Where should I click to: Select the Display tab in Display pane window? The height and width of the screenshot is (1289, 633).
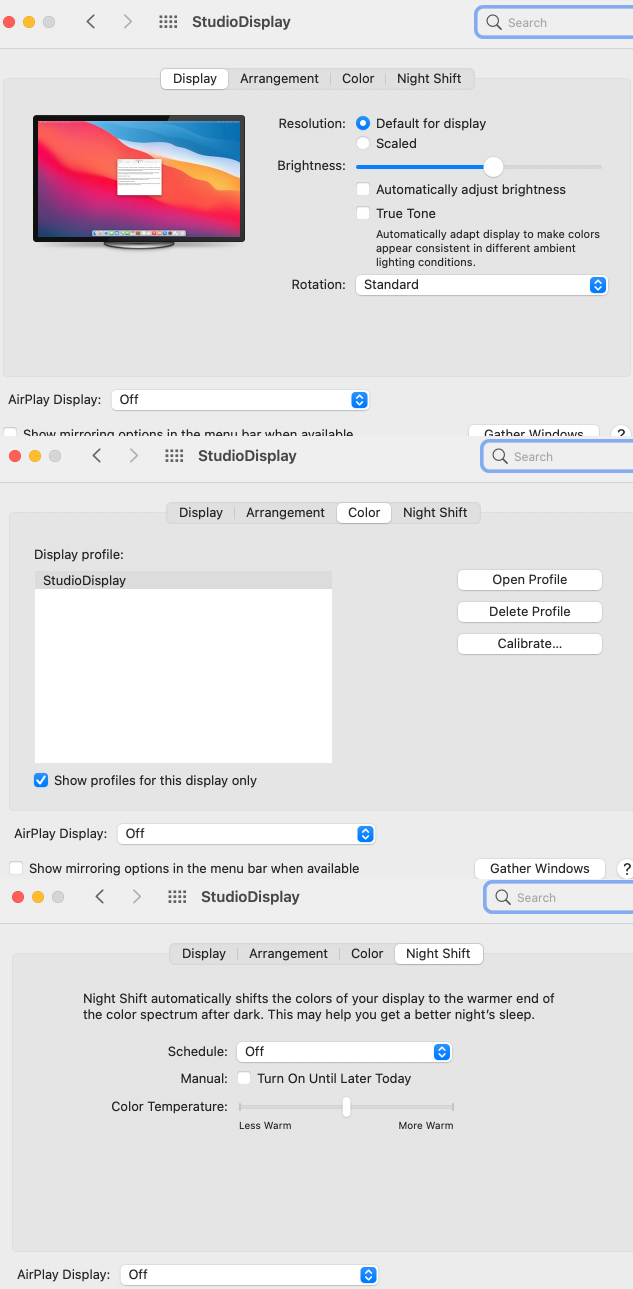195,79
